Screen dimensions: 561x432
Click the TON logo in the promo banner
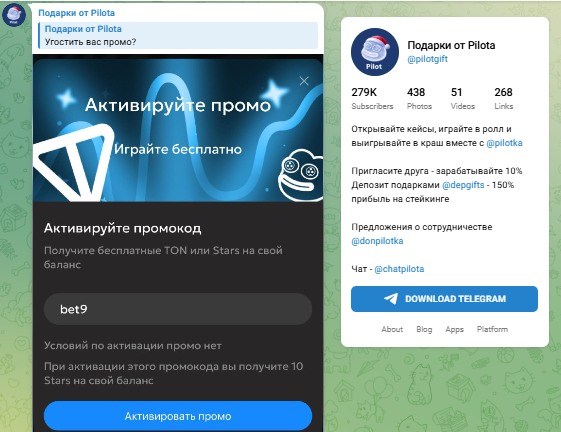[72, 163]
